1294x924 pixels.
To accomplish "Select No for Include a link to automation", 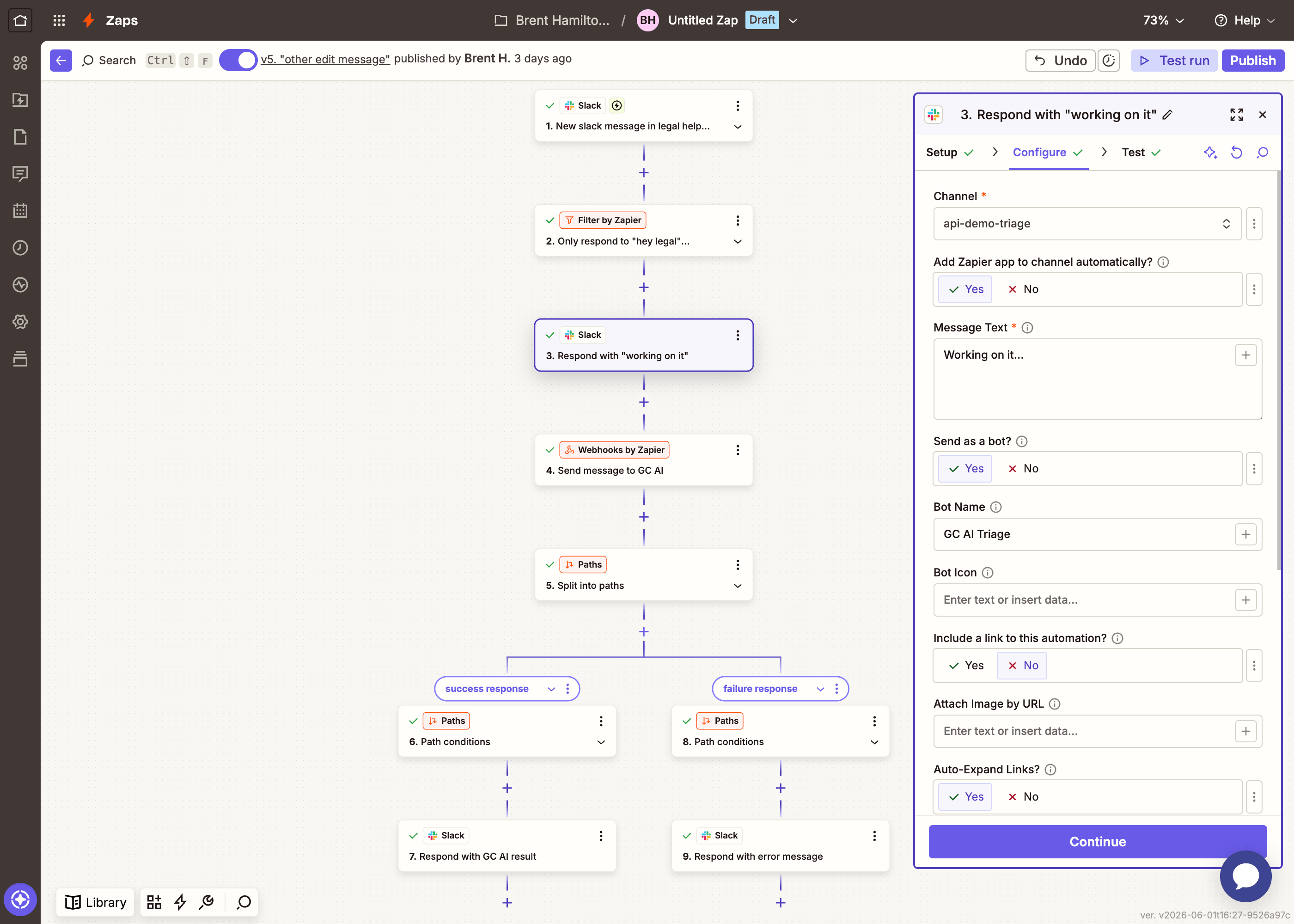I will [1023, 665].
